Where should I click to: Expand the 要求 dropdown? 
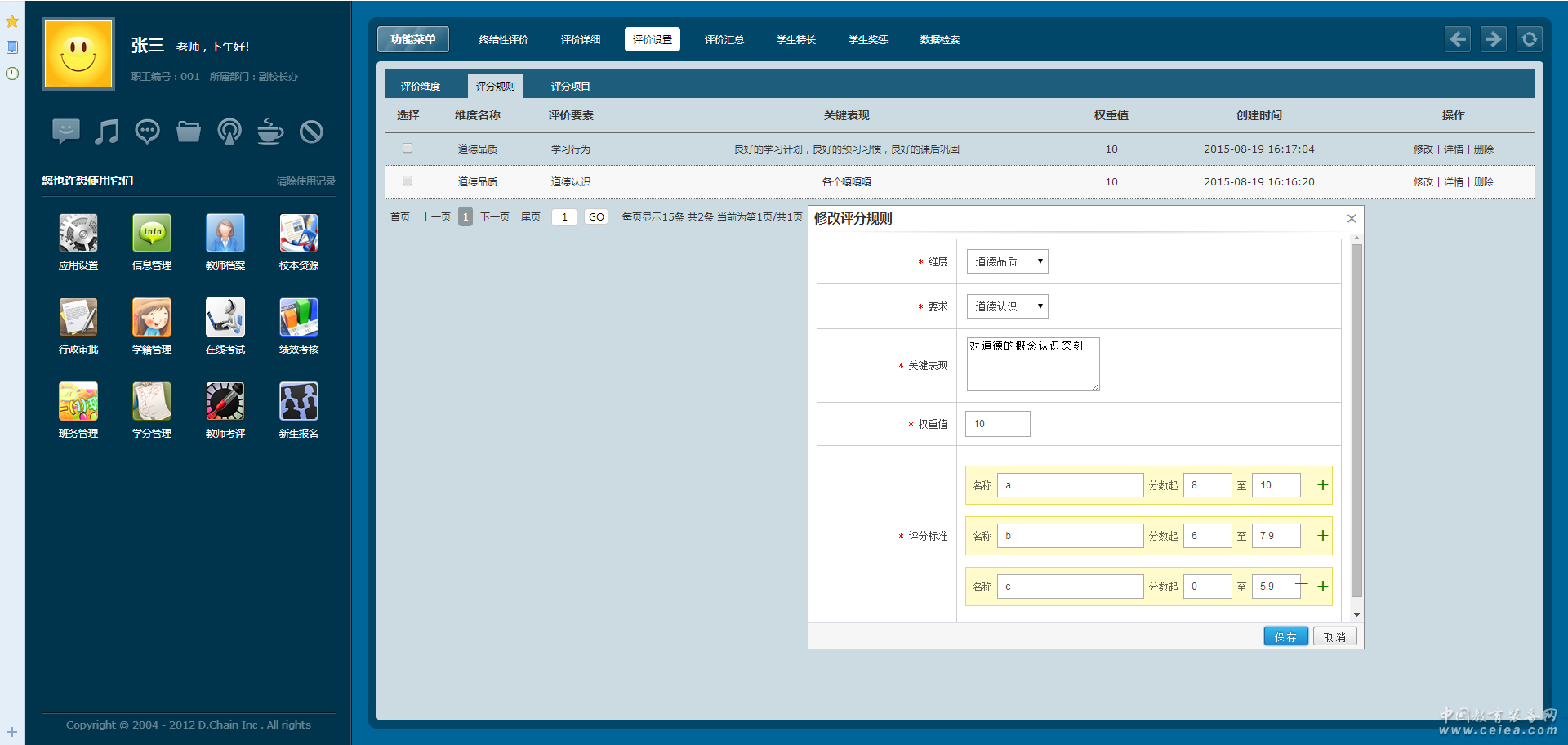point(1007,306)
